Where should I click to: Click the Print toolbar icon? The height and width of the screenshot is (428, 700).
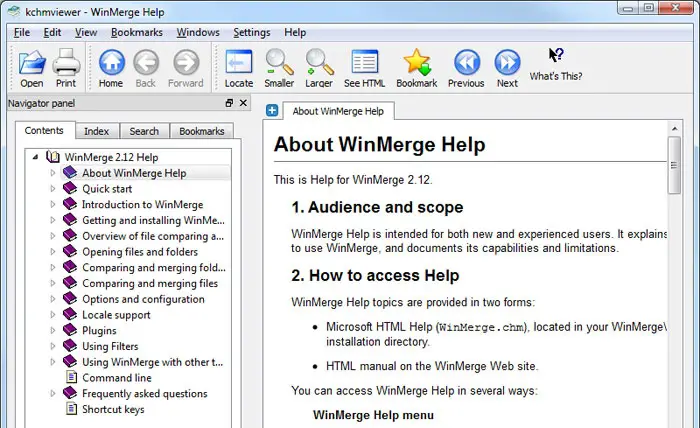(66, 62)
